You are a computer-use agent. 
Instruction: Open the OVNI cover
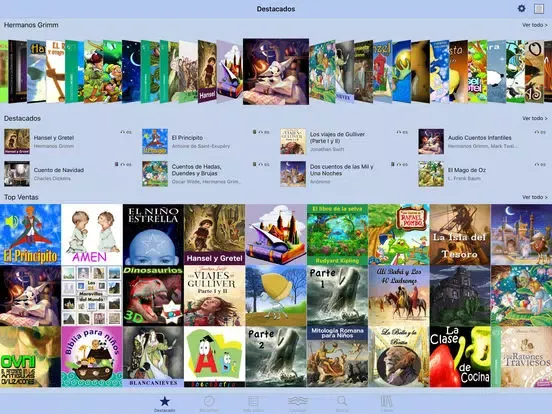coord(30,357)
